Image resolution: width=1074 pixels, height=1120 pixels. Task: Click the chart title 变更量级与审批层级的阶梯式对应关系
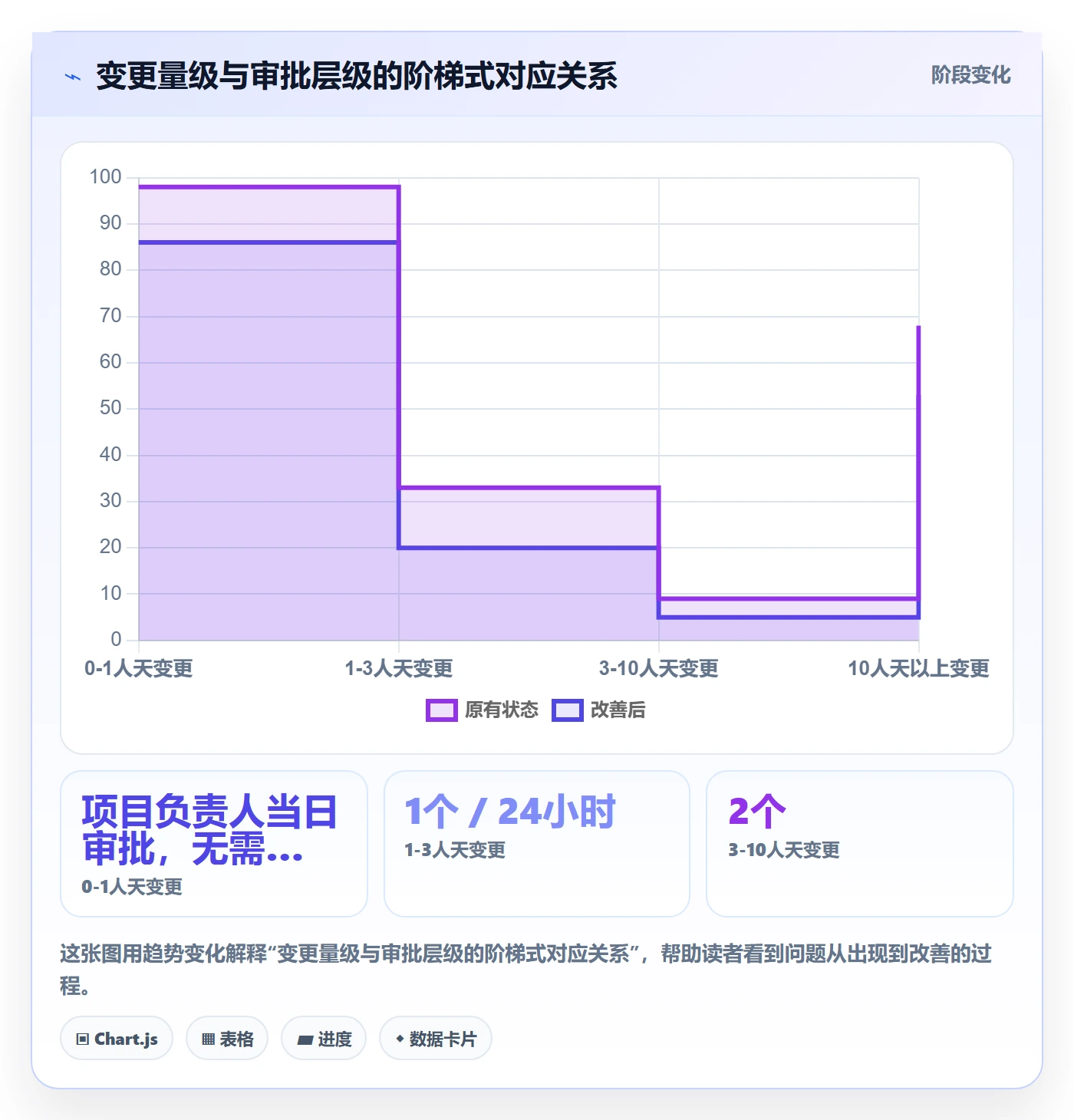click(x=357, y=76)
